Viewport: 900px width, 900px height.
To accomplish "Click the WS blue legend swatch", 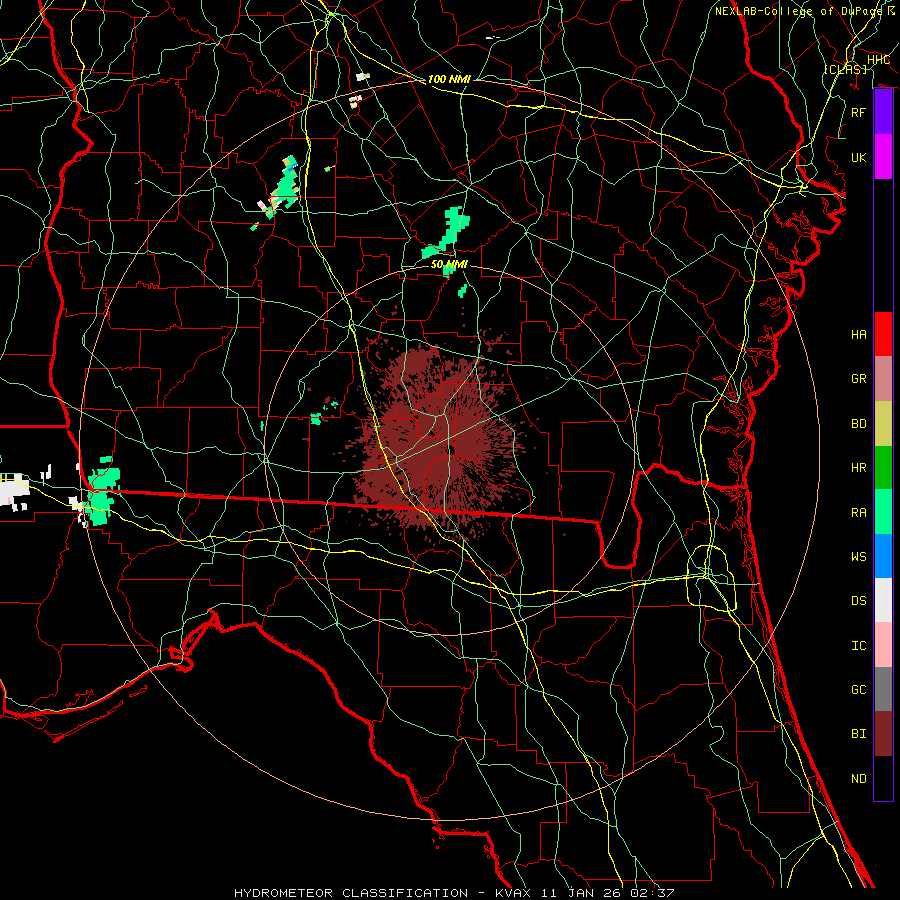I will pos(883,556).
